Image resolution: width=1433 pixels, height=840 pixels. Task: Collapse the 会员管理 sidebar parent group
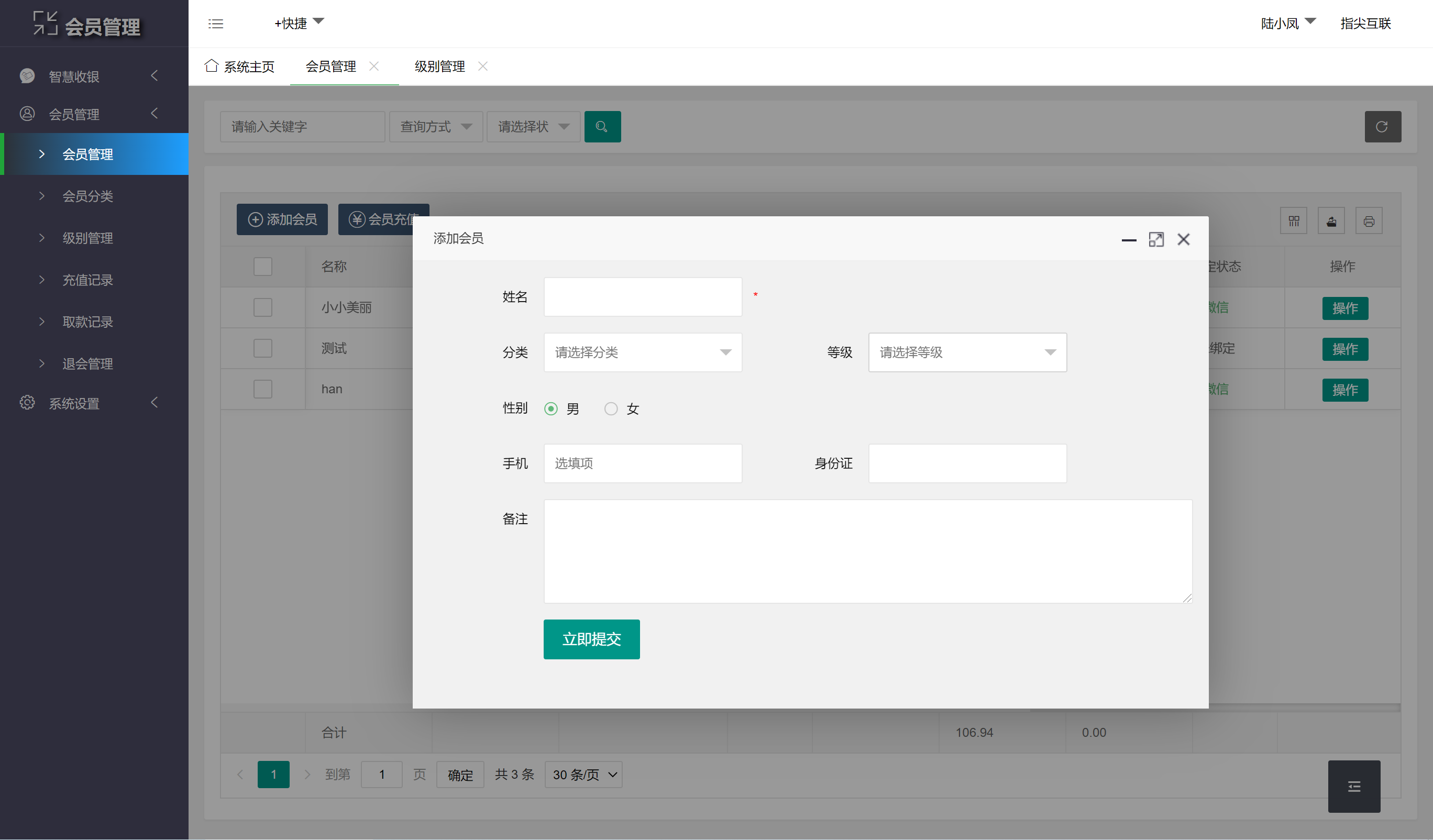tap(154, 113)
